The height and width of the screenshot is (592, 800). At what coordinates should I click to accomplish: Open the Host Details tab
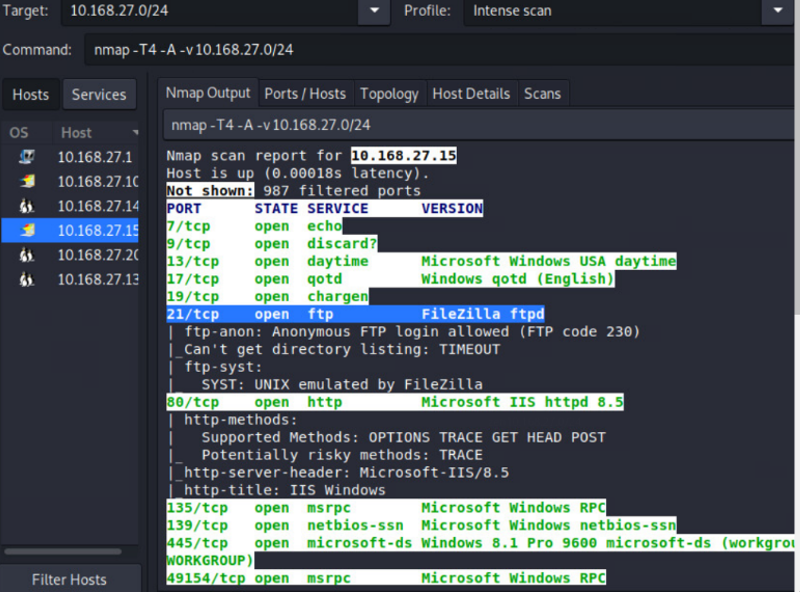471,94
